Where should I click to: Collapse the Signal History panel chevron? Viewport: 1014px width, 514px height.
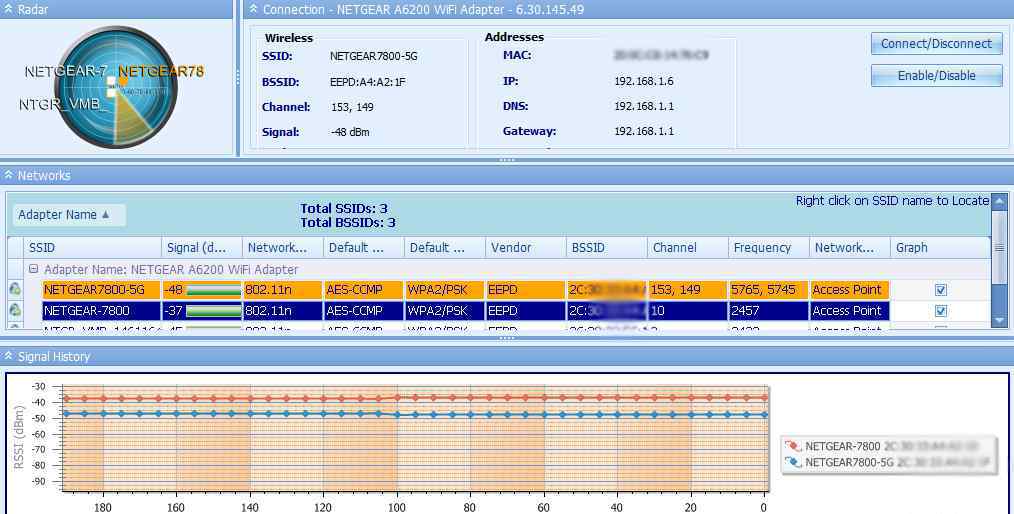[8, 356]
